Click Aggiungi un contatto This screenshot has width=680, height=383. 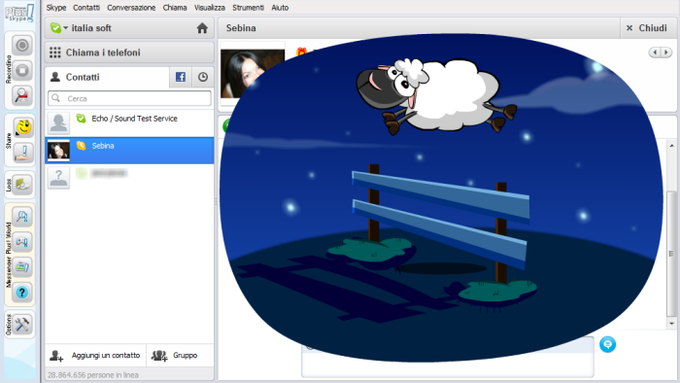pos(96,355)
